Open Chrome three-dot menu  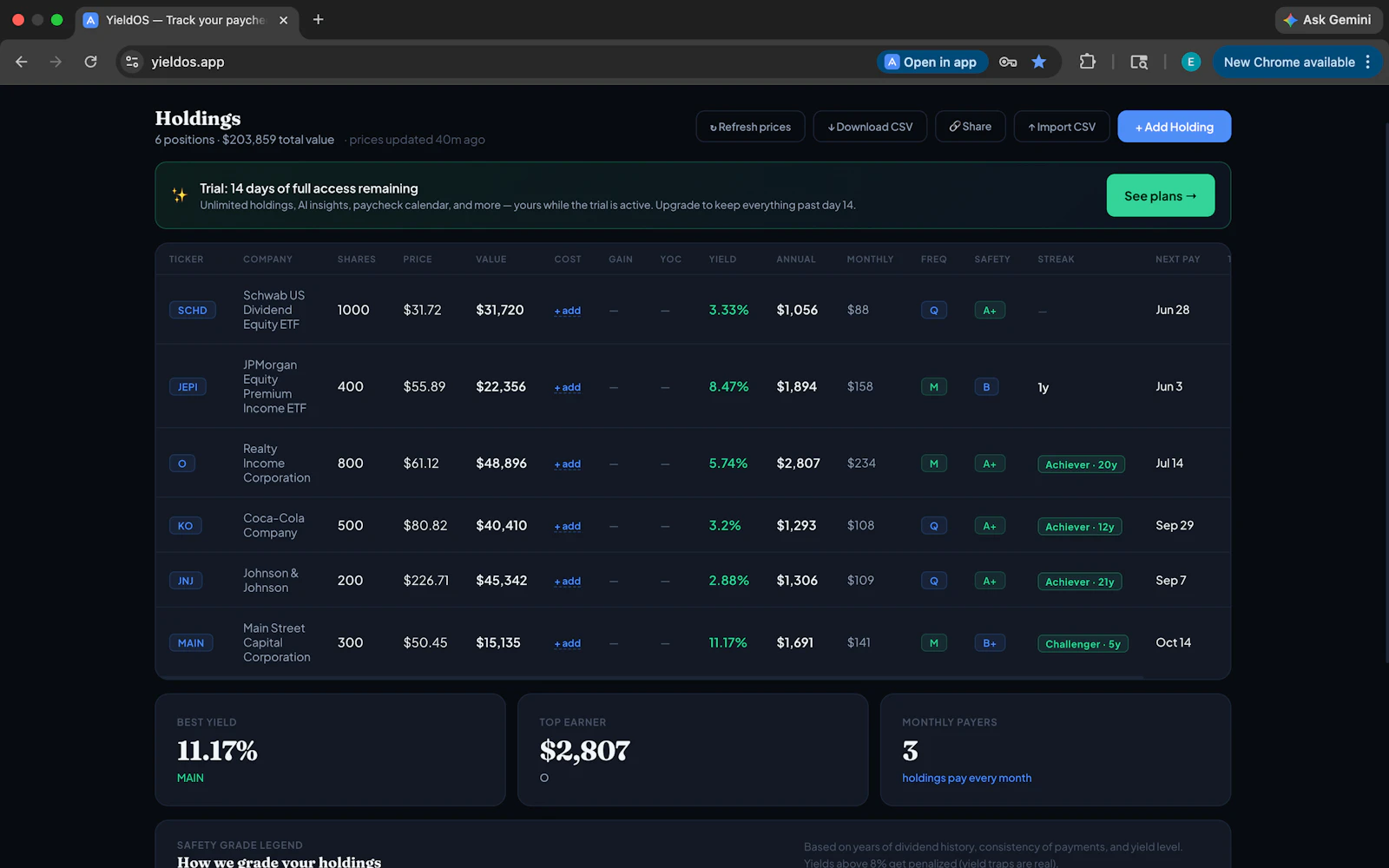tap(1367, 62)
